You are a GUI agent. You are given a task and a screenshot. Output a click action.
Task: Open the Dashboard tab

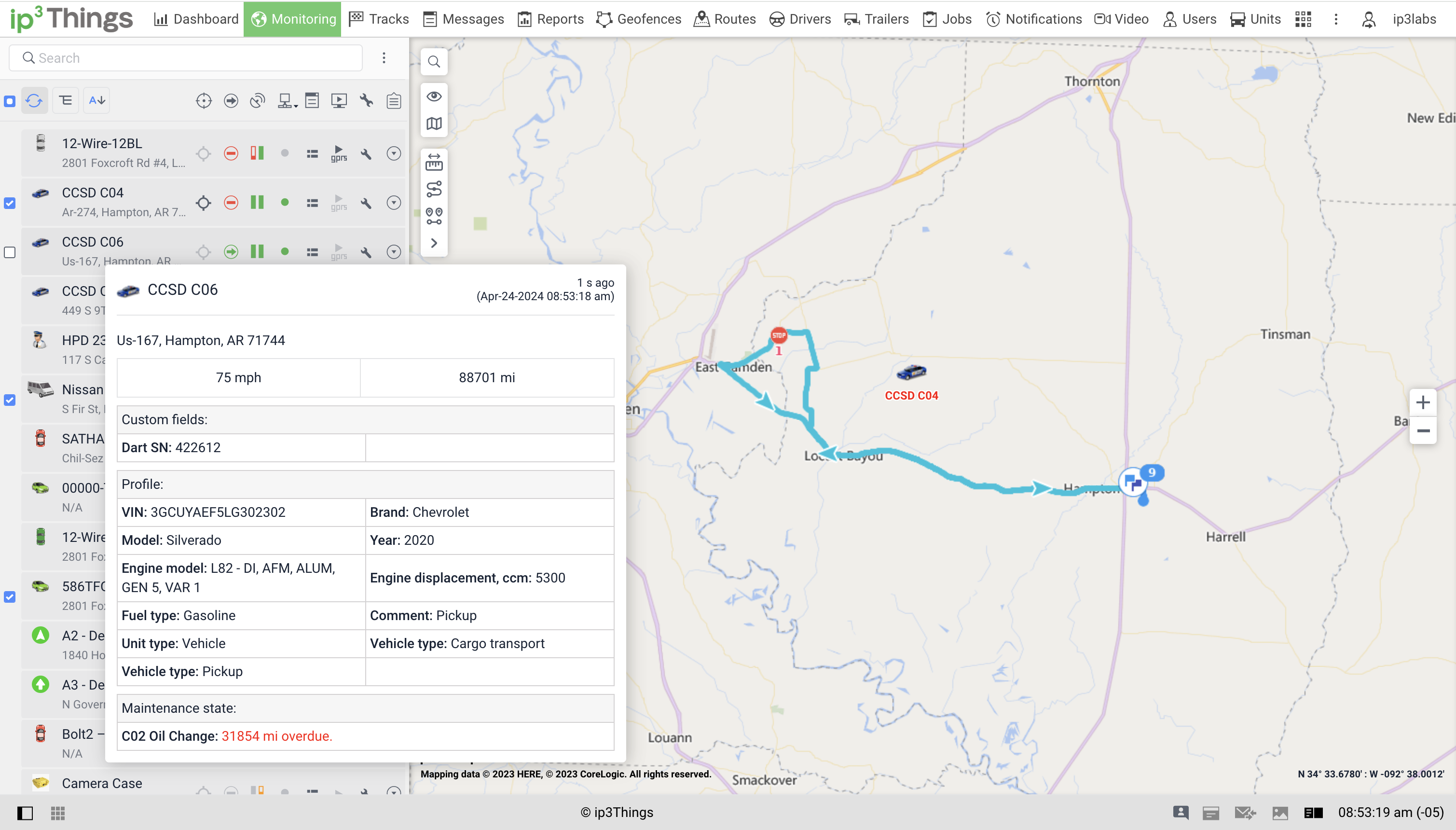point(196,19)
